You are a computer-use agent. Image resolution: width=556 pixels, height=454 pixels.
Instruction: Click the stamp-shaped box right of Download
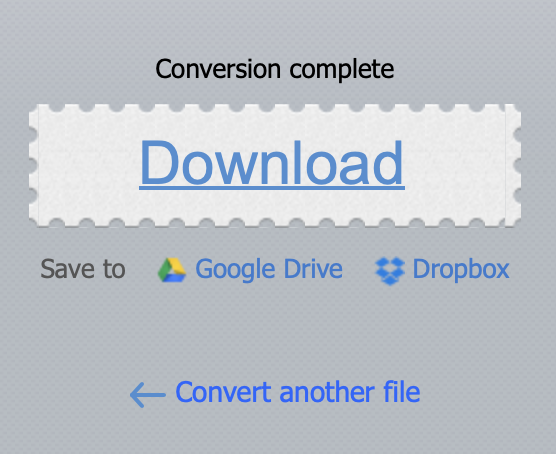tap(463, 166)
